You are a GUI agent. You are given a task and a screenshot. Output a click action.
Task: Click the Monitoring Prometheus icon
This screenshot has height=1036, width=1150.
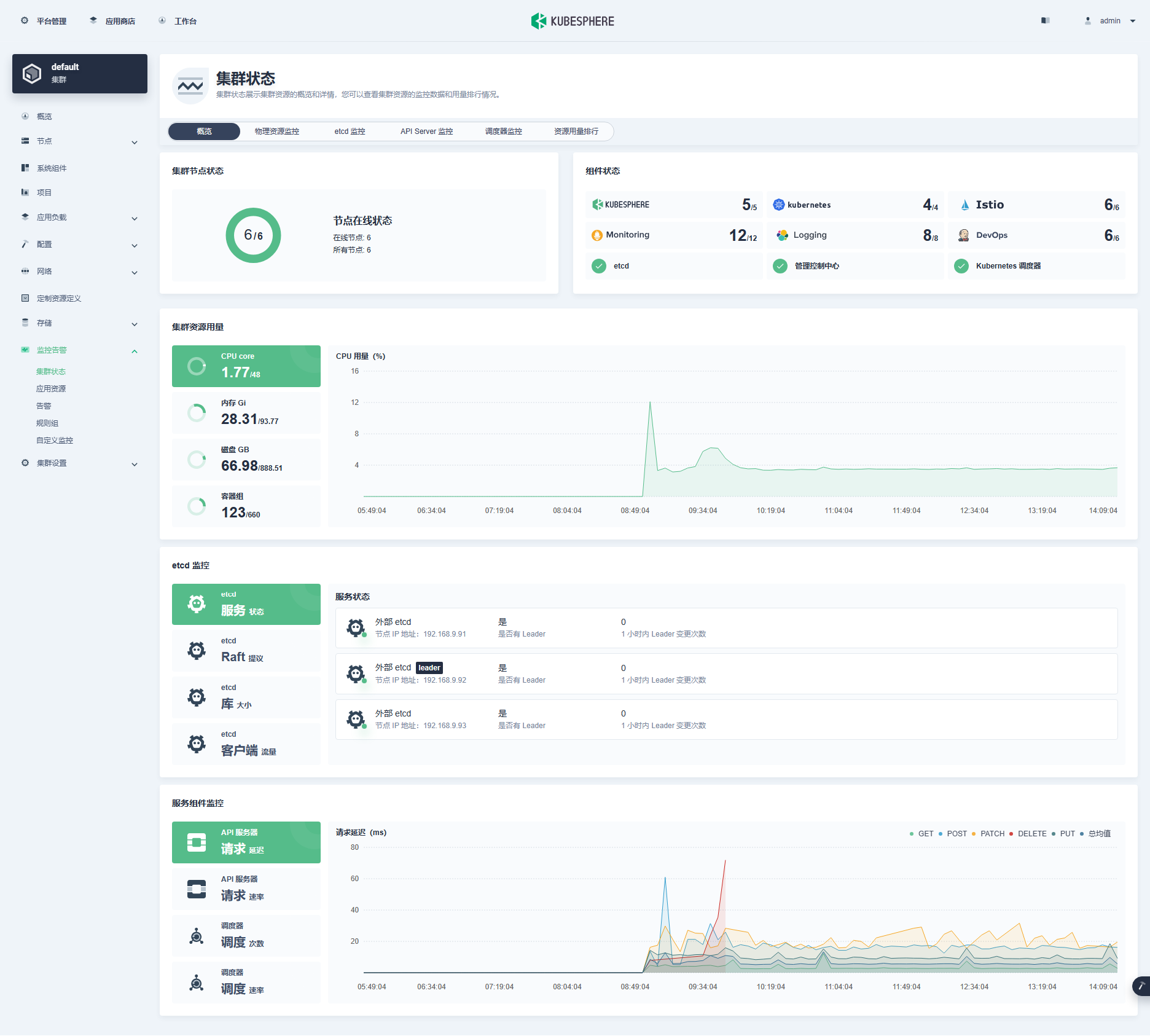(x=597, y=235)
